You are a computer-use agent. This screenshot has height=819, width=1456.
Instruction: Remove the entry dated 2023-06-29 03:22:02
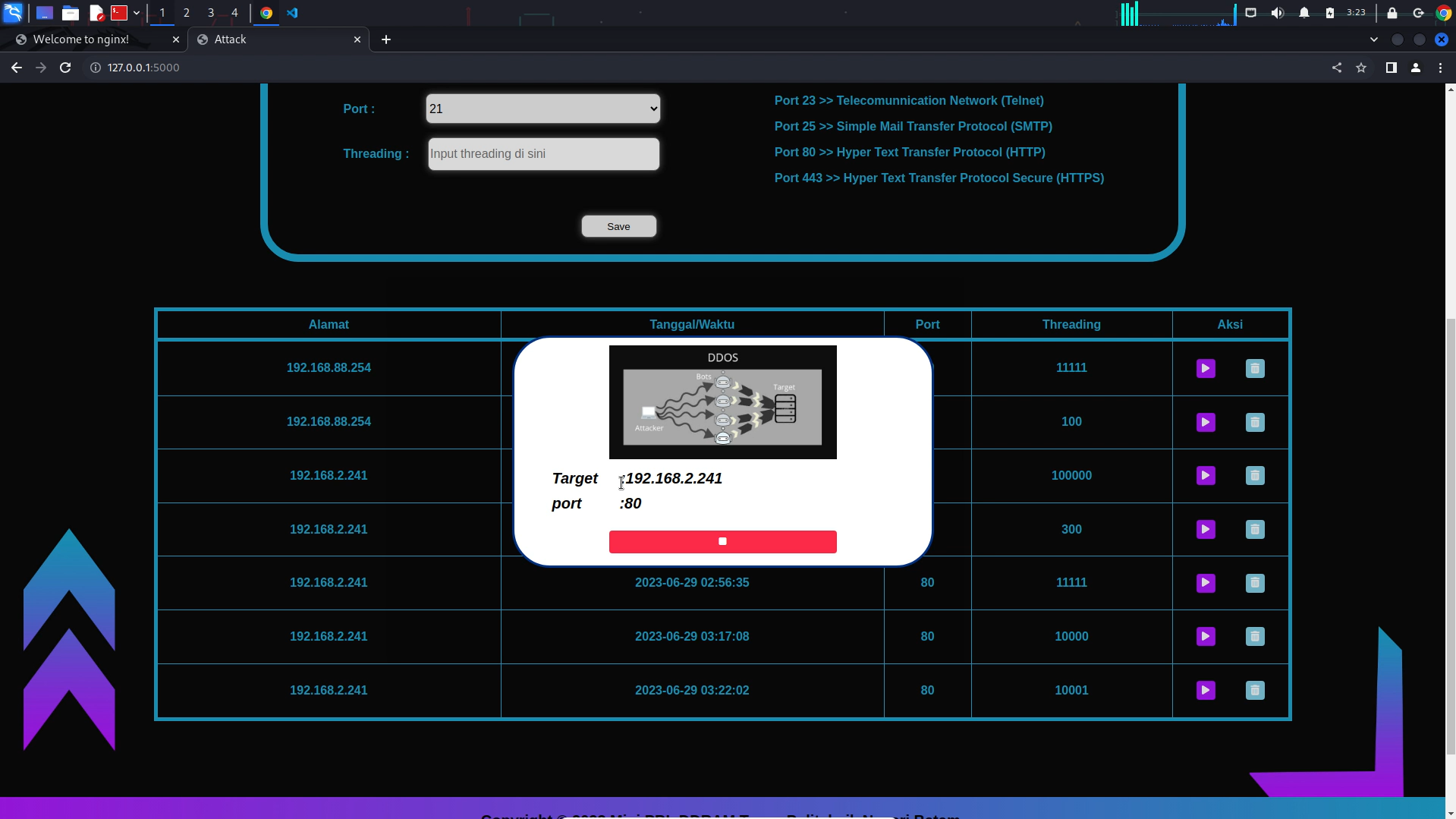click(x=1254, y=691)
